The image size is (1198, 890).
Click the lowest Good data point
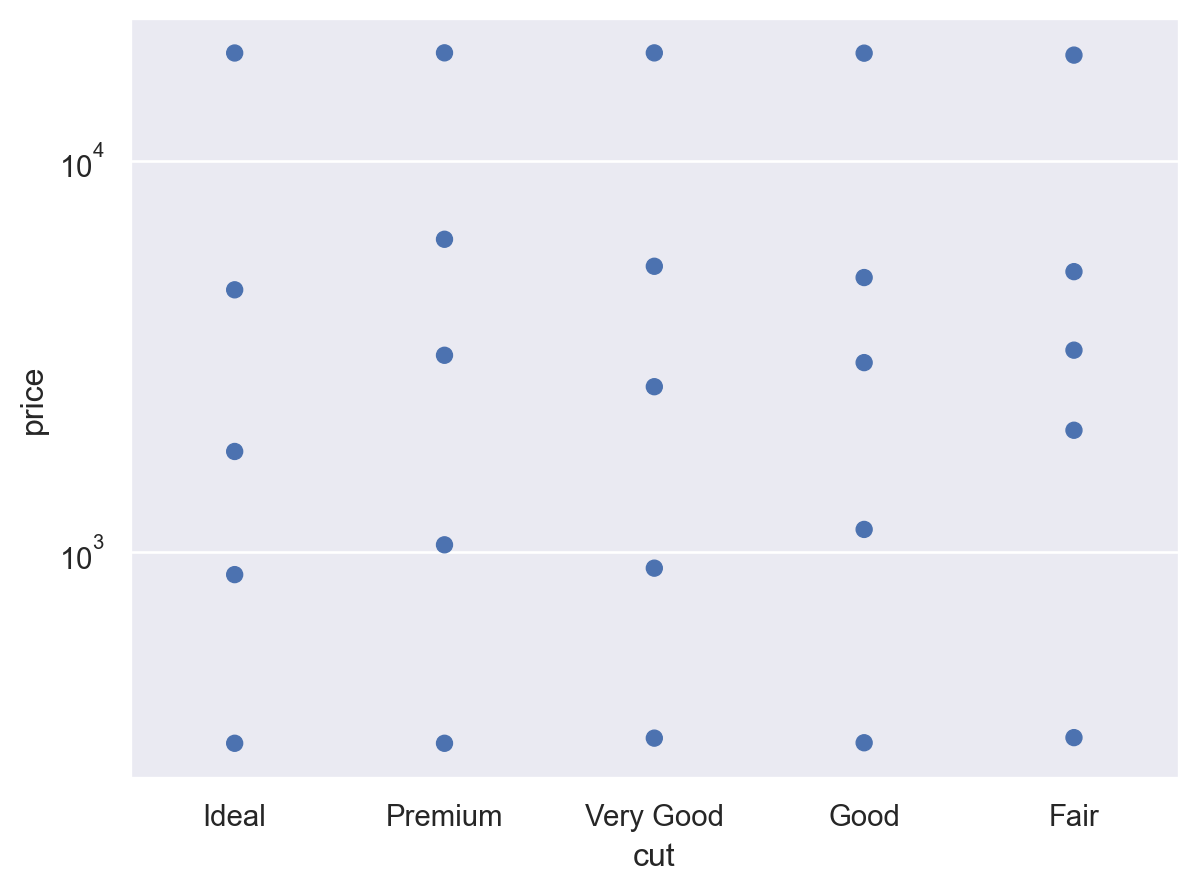coord(864,743)
